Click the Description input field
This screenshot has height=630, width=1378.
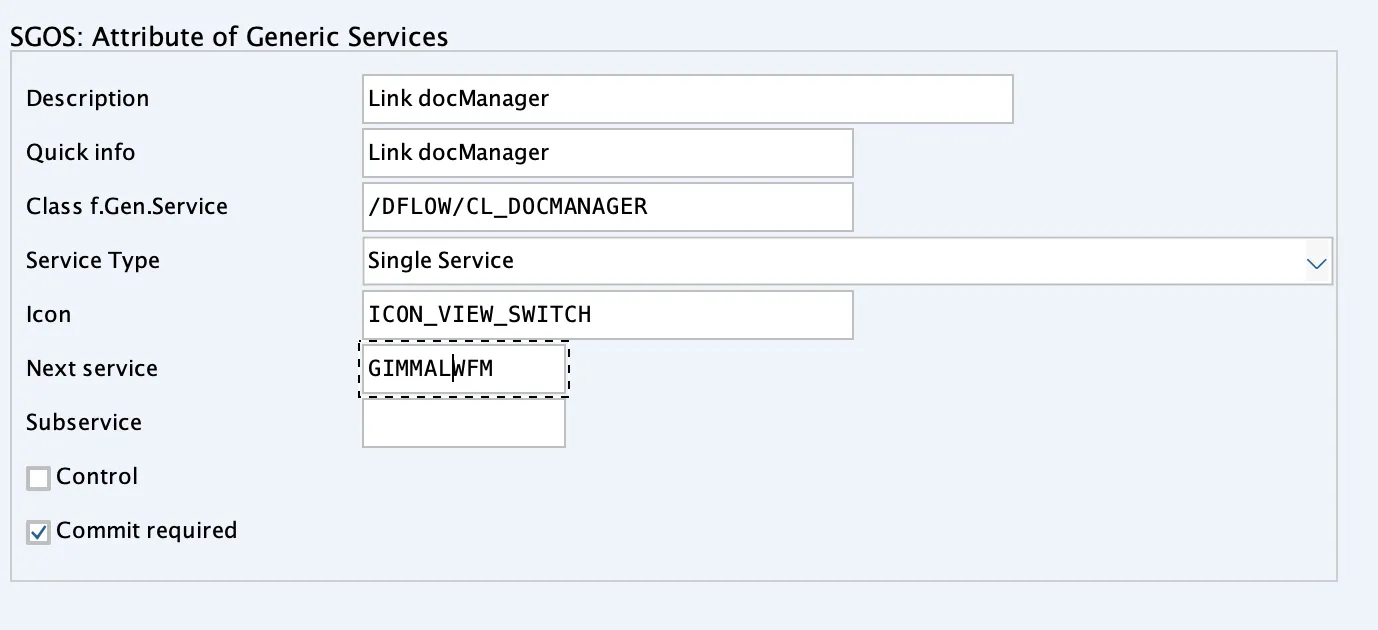pyautogui.click(x=688, y=99)
